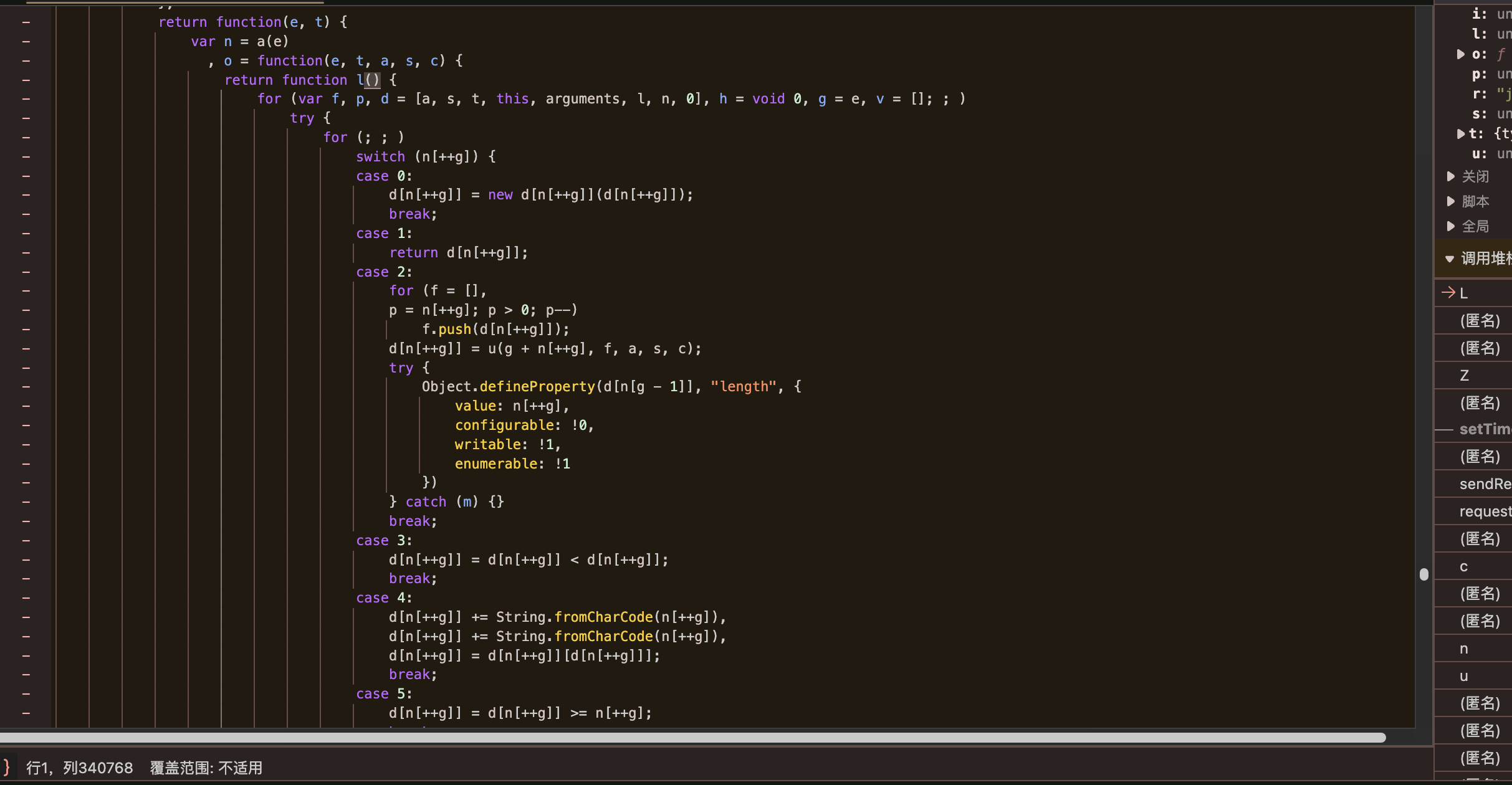Set breakpoint in gutter beside Object.defineProperty line
Screen dimensions: 1512x785
point(26,386)
